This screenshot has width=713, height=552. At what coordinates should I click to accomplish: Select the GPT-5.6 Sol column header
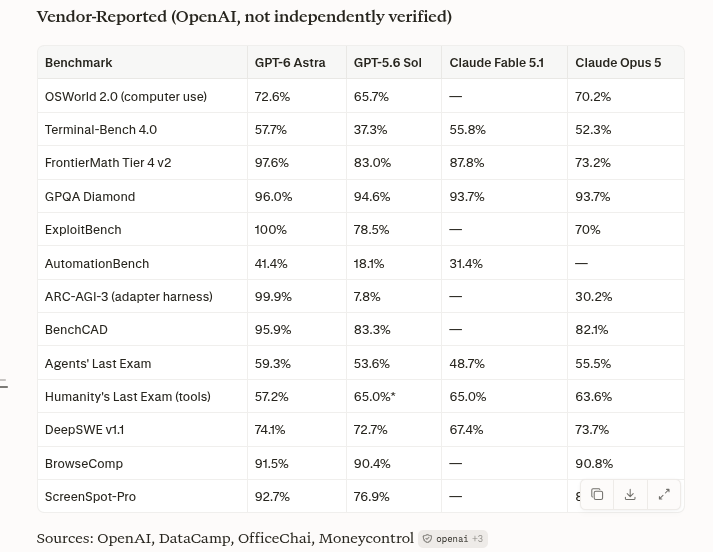[388, 63]
